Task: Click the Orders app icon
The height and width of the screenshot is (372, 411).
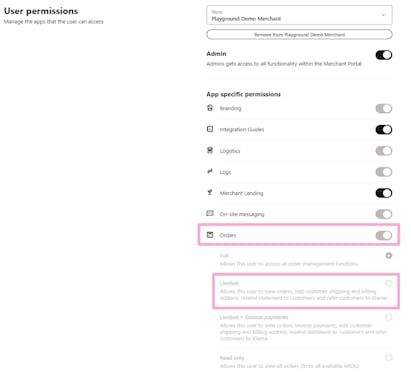Action: pos(210,235)
